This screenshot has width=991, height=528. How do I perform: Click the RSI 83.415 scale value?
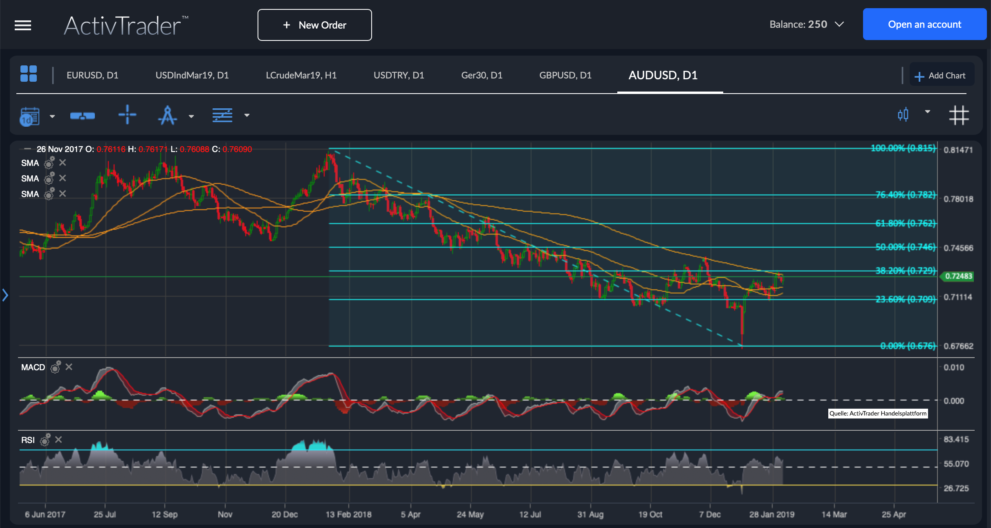(956, 439)
